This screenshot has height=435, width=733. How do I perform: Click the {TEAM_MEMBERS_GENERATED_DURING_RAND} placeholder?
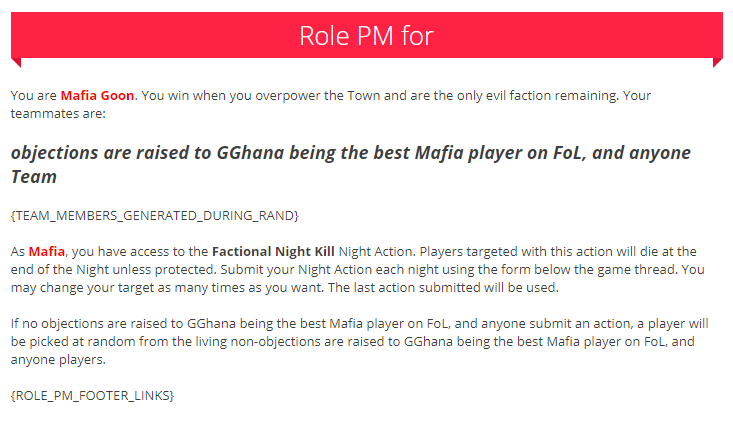pos(155,215)
